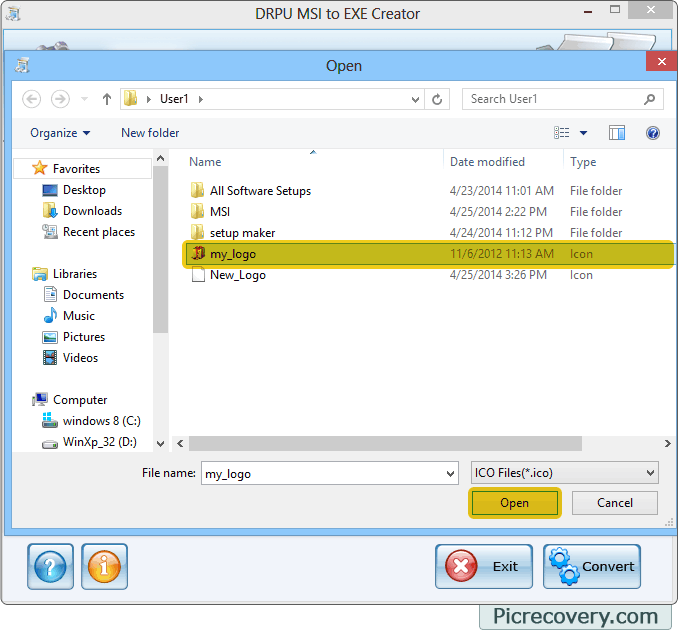
Task: Click the 4/25/2014 3:26 PM date cell
Action: [x=498, y=275]
